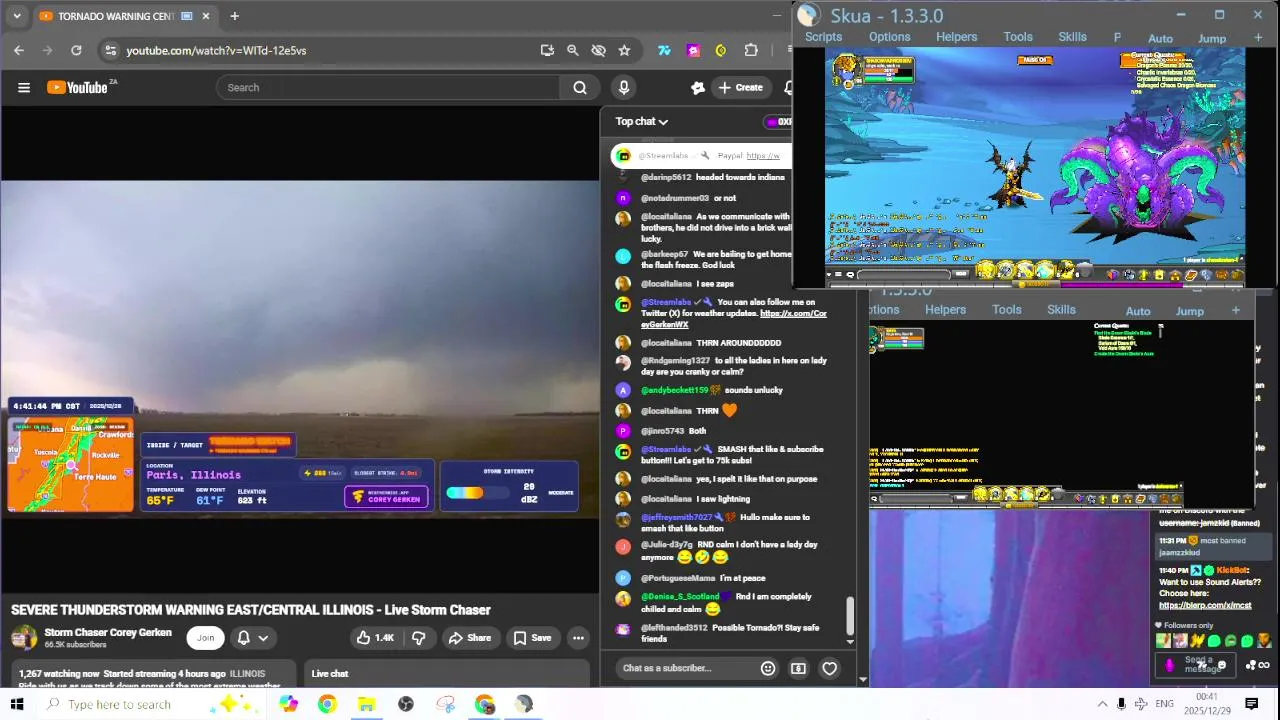Open the YouTube guide hamburger menu
1280x720 pixels.
[x=24, y=88]
